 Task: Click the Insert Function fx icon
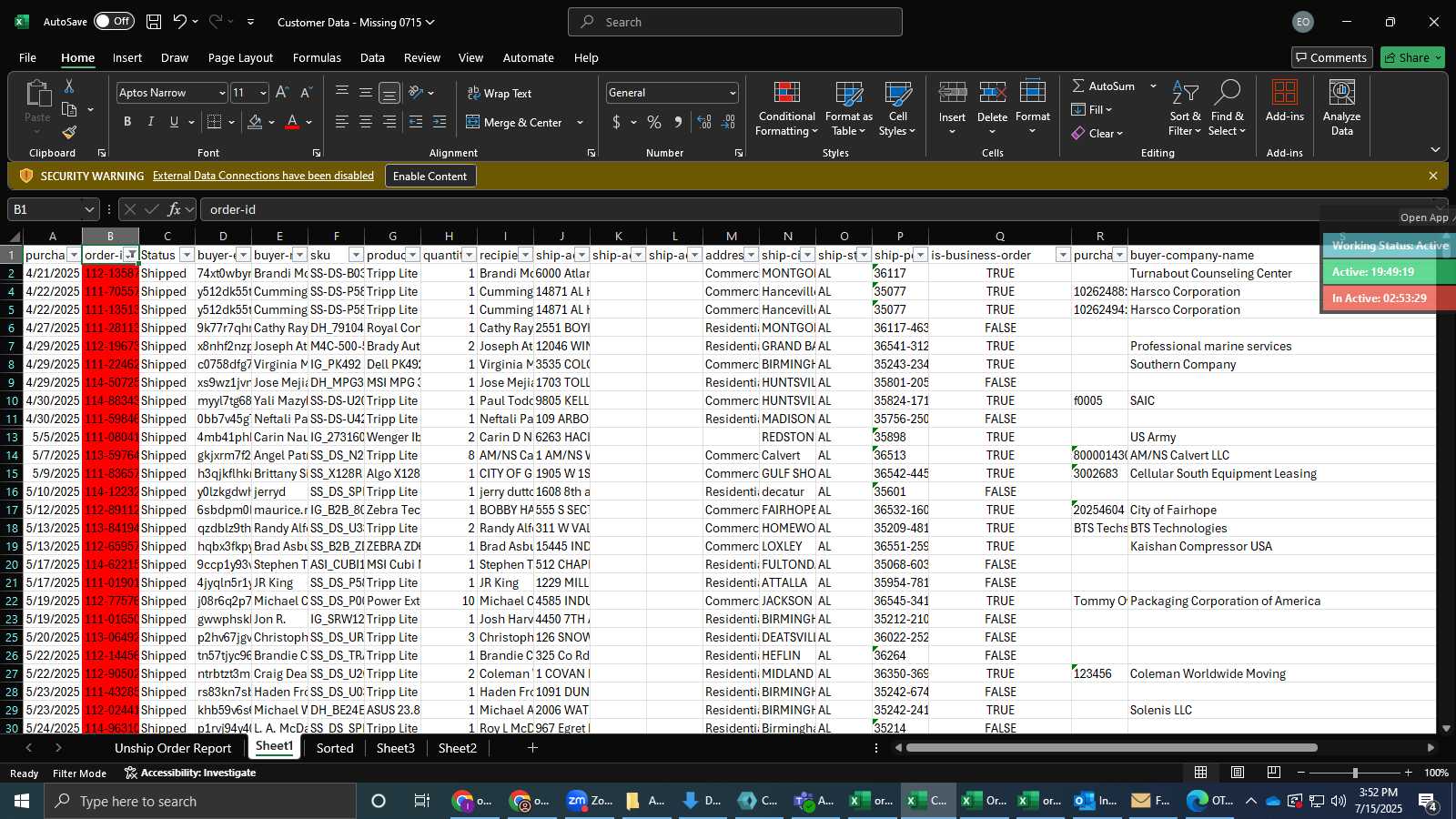(x=174, y=209)
